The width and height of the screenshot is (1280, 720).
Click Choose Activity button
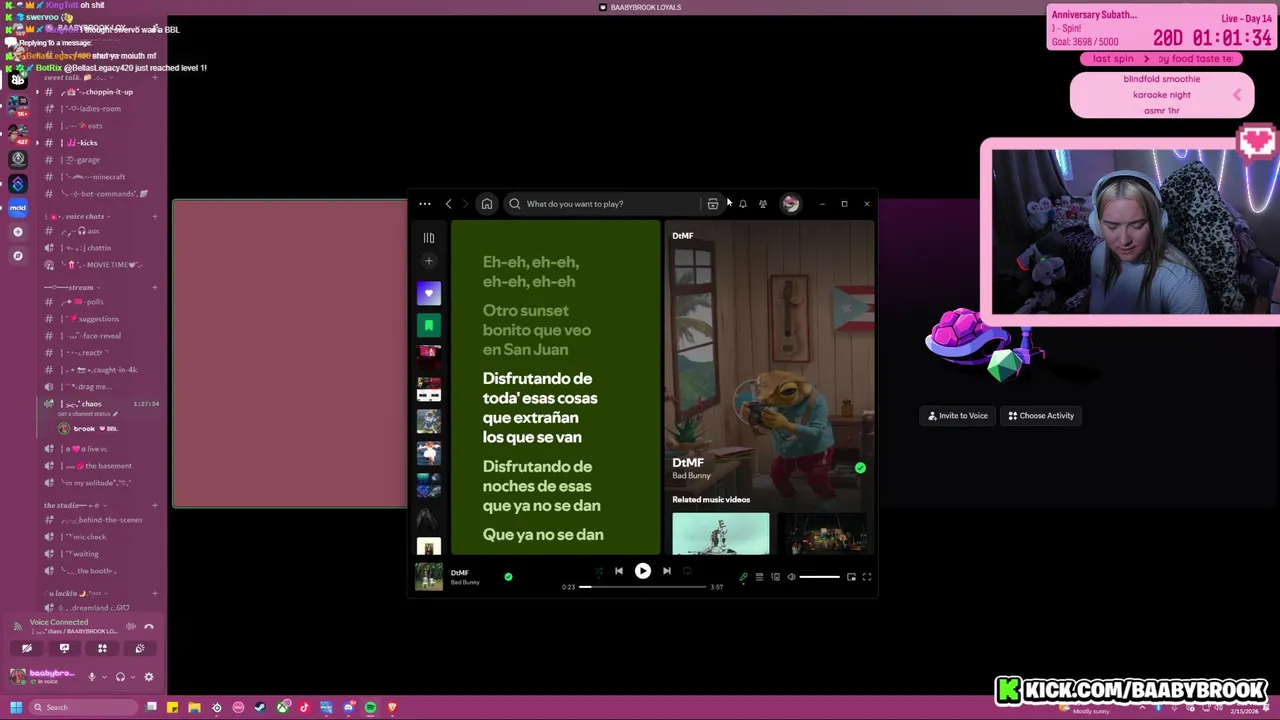click(x=1041, y=416)
